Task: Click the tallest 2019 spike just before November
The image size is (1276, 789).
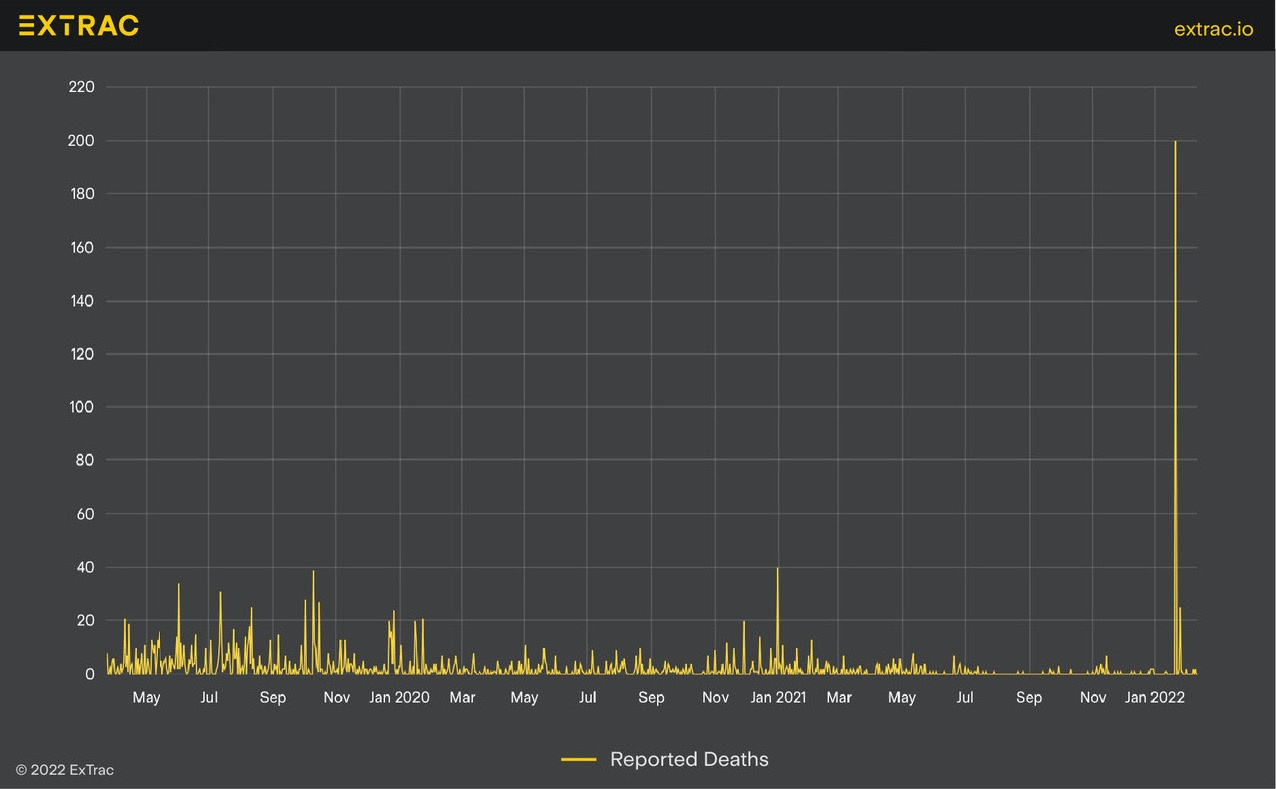Action: [x=313, y=572]
